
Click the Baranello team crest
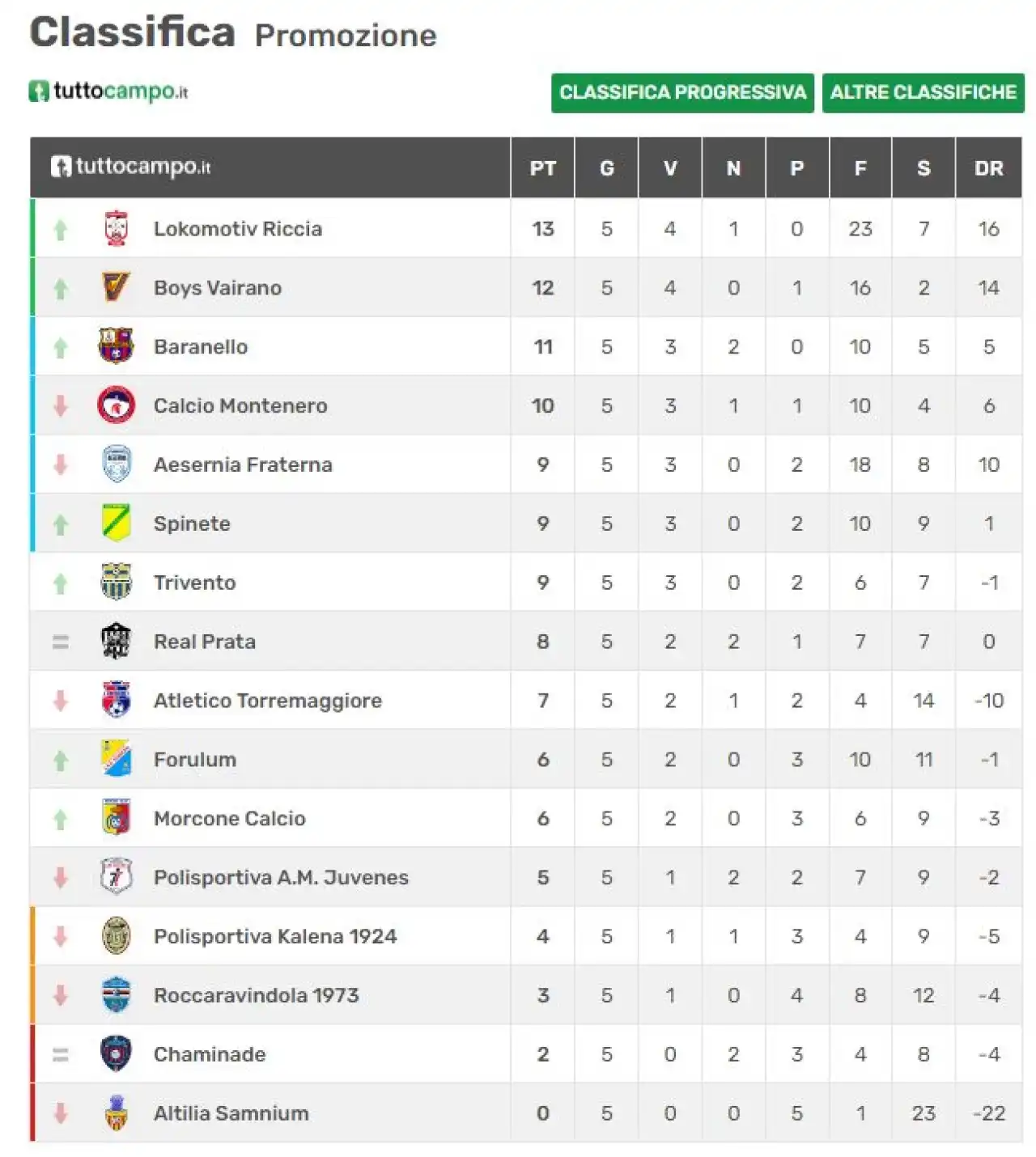point(117,346)
